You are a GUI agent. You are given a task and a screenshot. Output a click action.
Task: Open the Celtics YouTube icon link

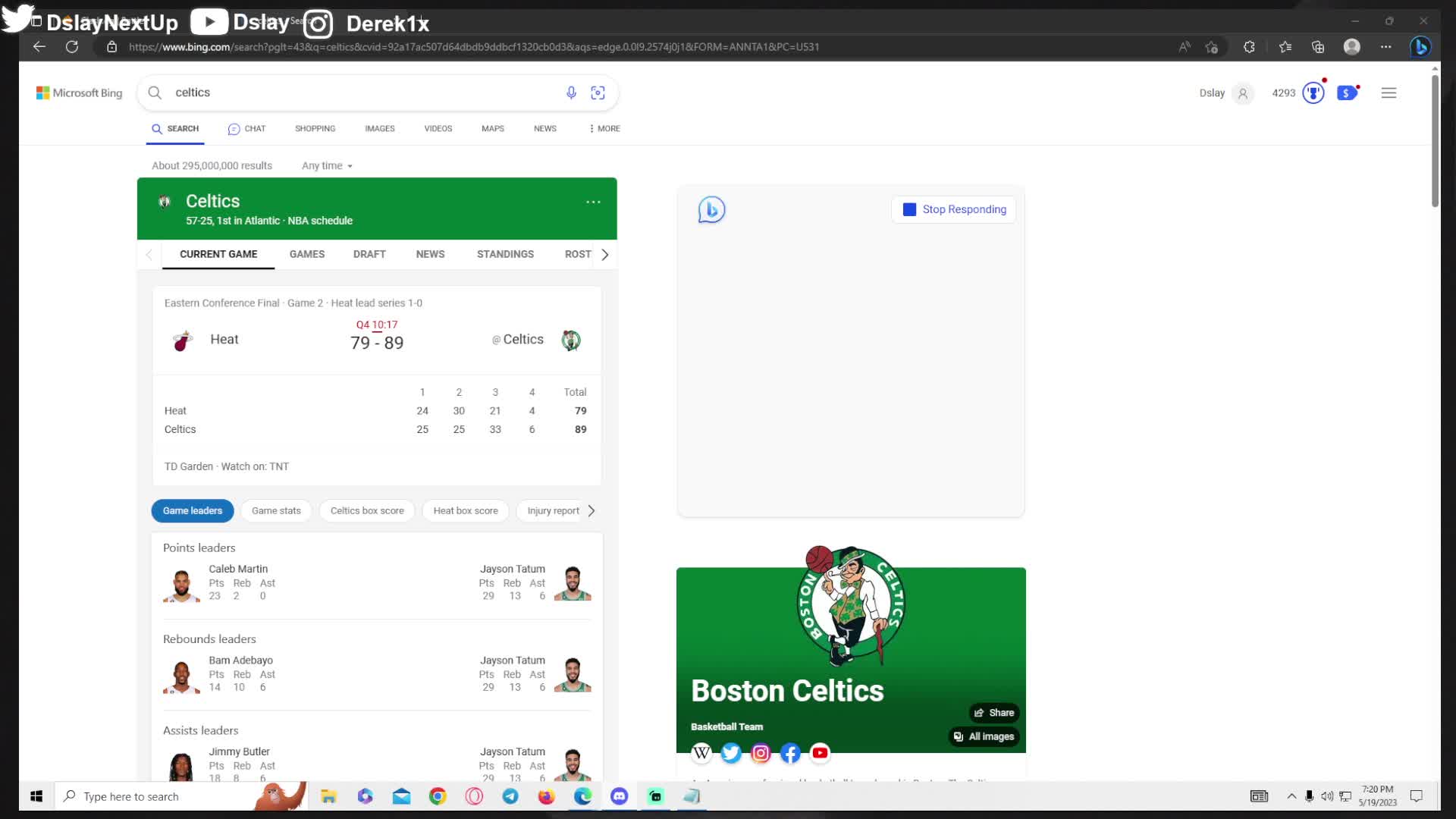820,753
